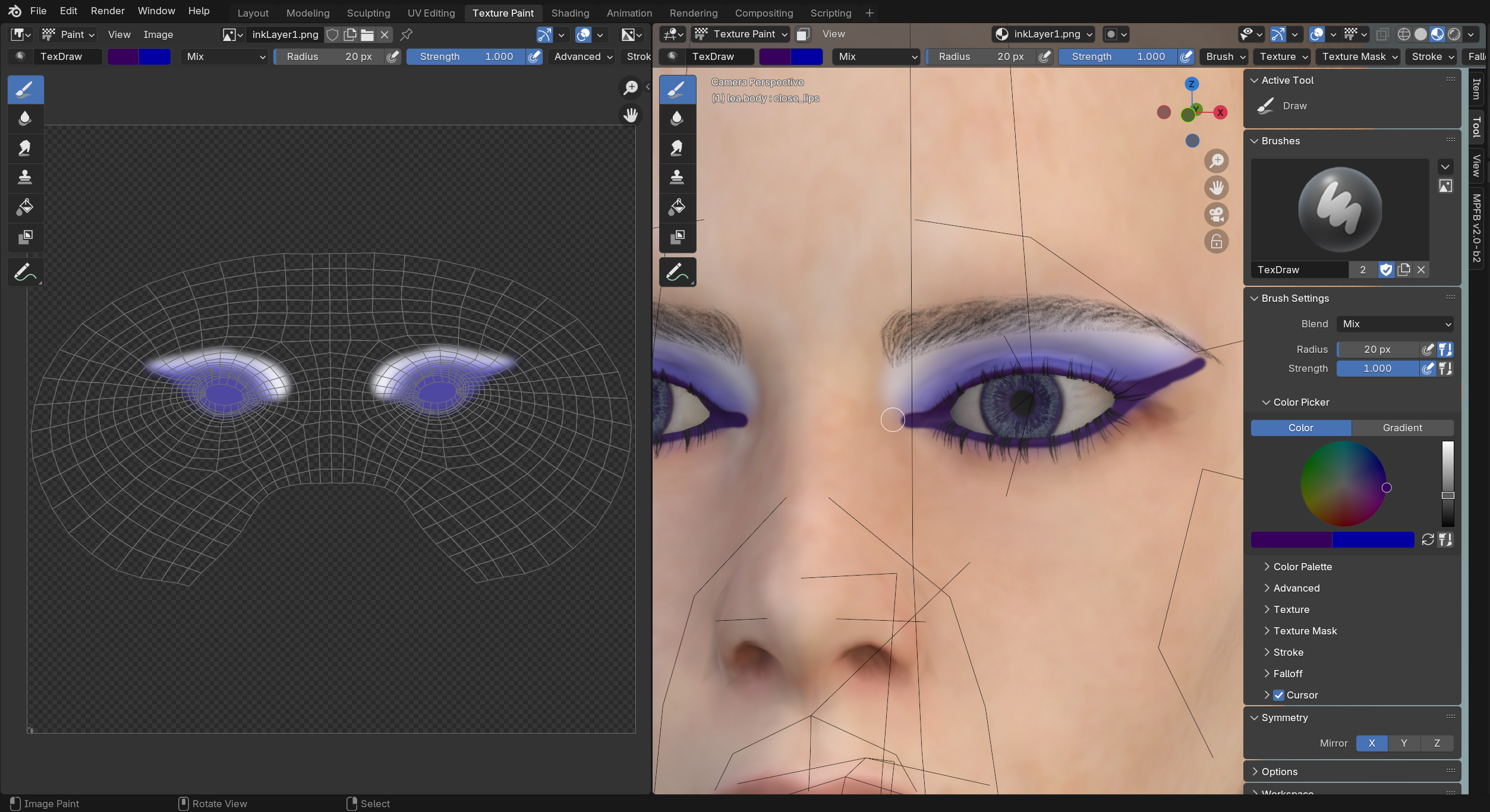Select the Color mode button
Image resolution: width=1490 pixels, height=812 pixels.
tap(1300, 428)
